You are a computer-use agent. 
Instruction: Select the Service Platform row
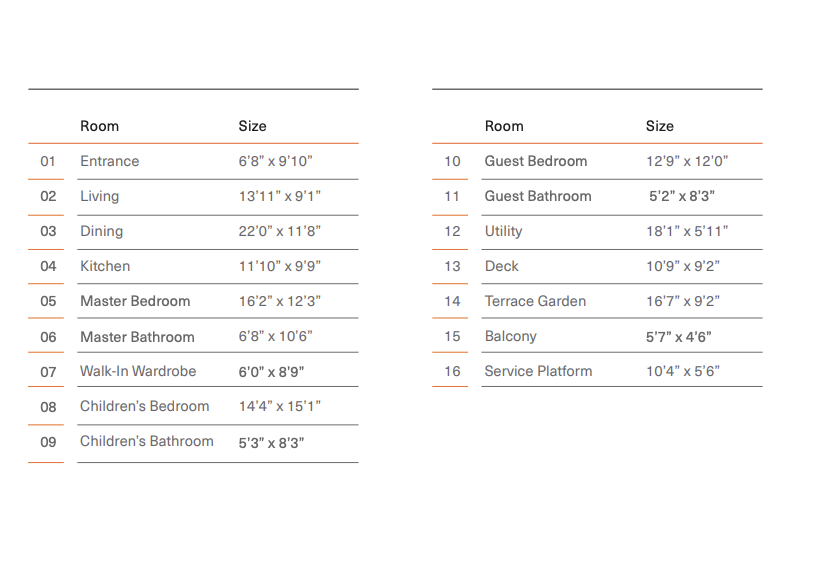(538, 371)
